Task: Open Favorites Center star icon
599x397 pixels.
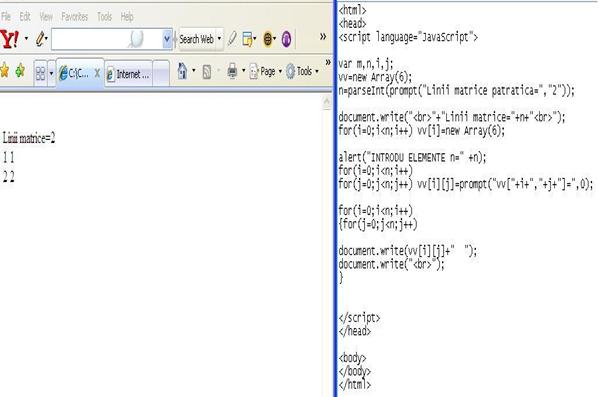Action: pyautogui.click(x=5, y=71)
